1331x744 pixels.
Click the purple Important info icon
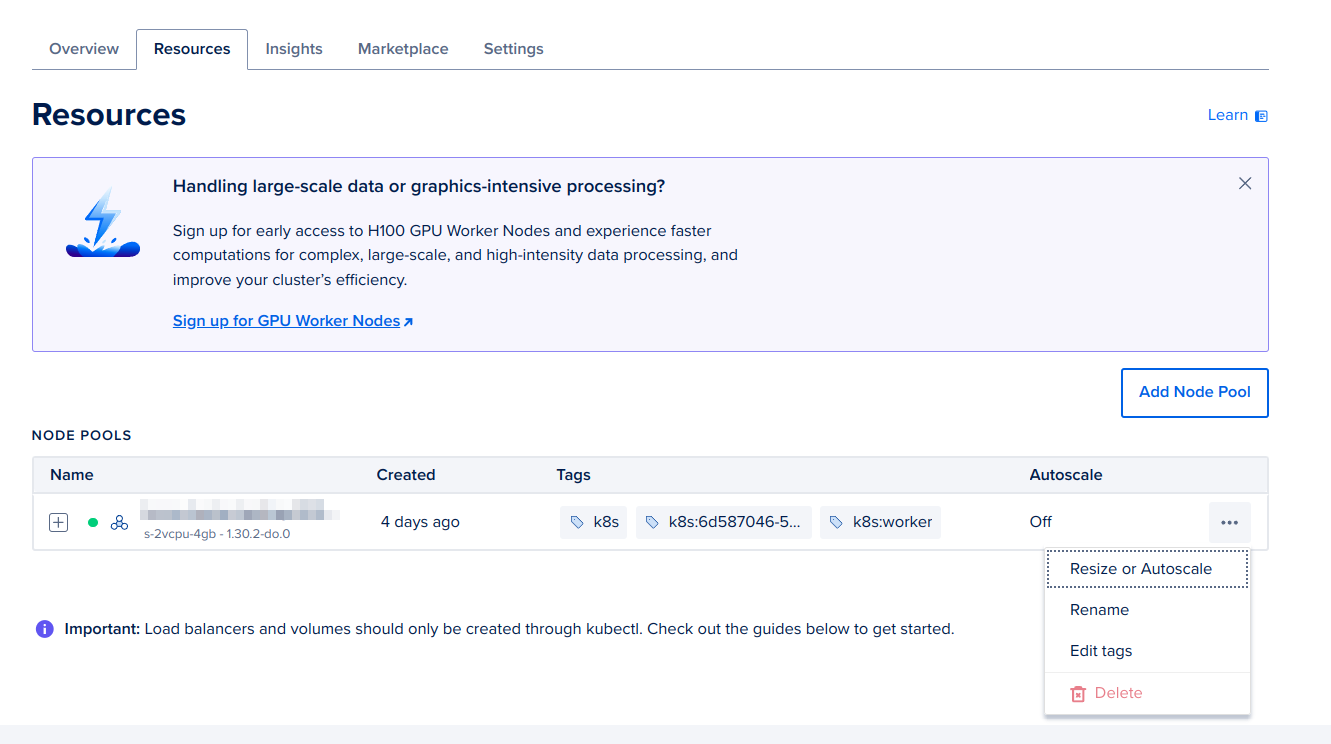point(44,629)
